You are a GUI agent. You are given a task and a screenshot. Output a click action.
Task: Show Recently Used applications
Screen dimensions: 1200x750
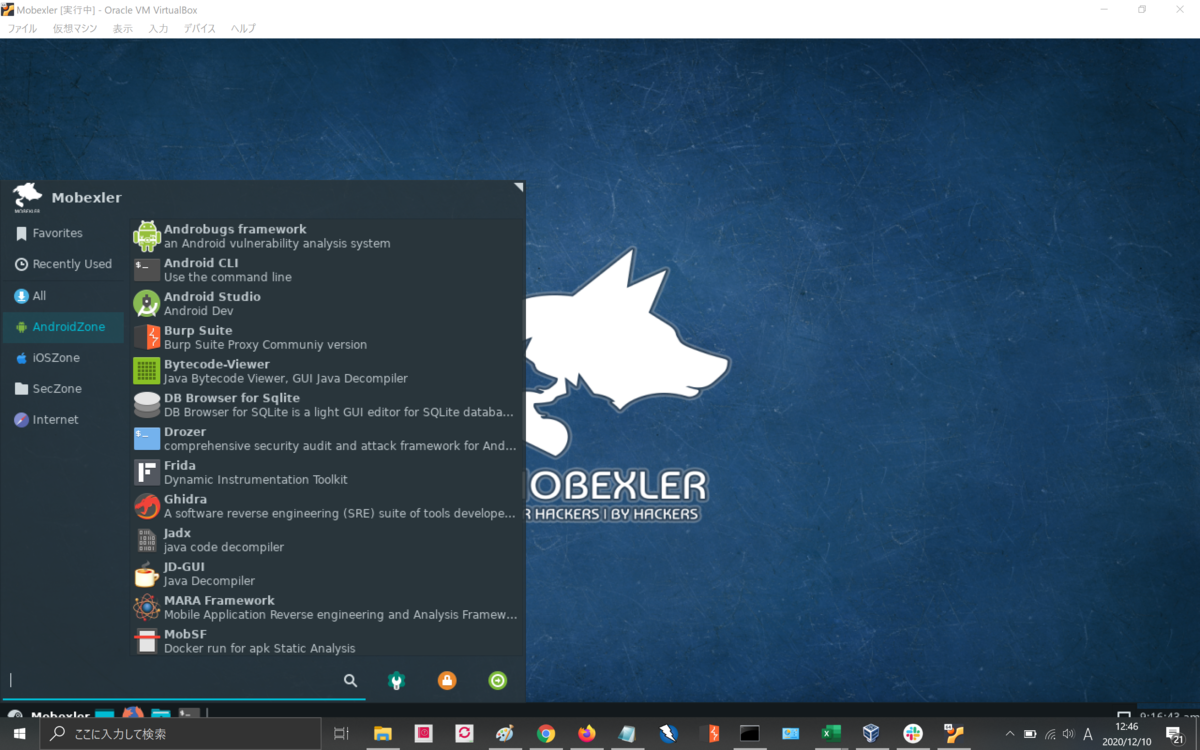tap(64, 264)
